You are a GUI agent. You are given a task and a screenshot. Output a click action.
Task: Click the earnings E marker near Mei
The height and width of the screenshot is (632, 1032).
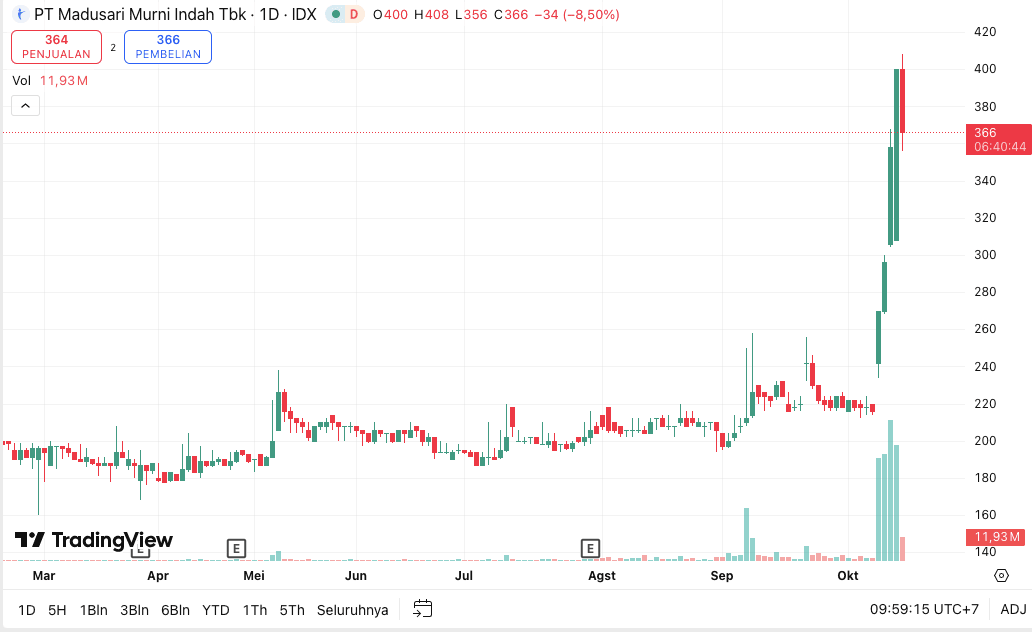click(x=236, y=548)
